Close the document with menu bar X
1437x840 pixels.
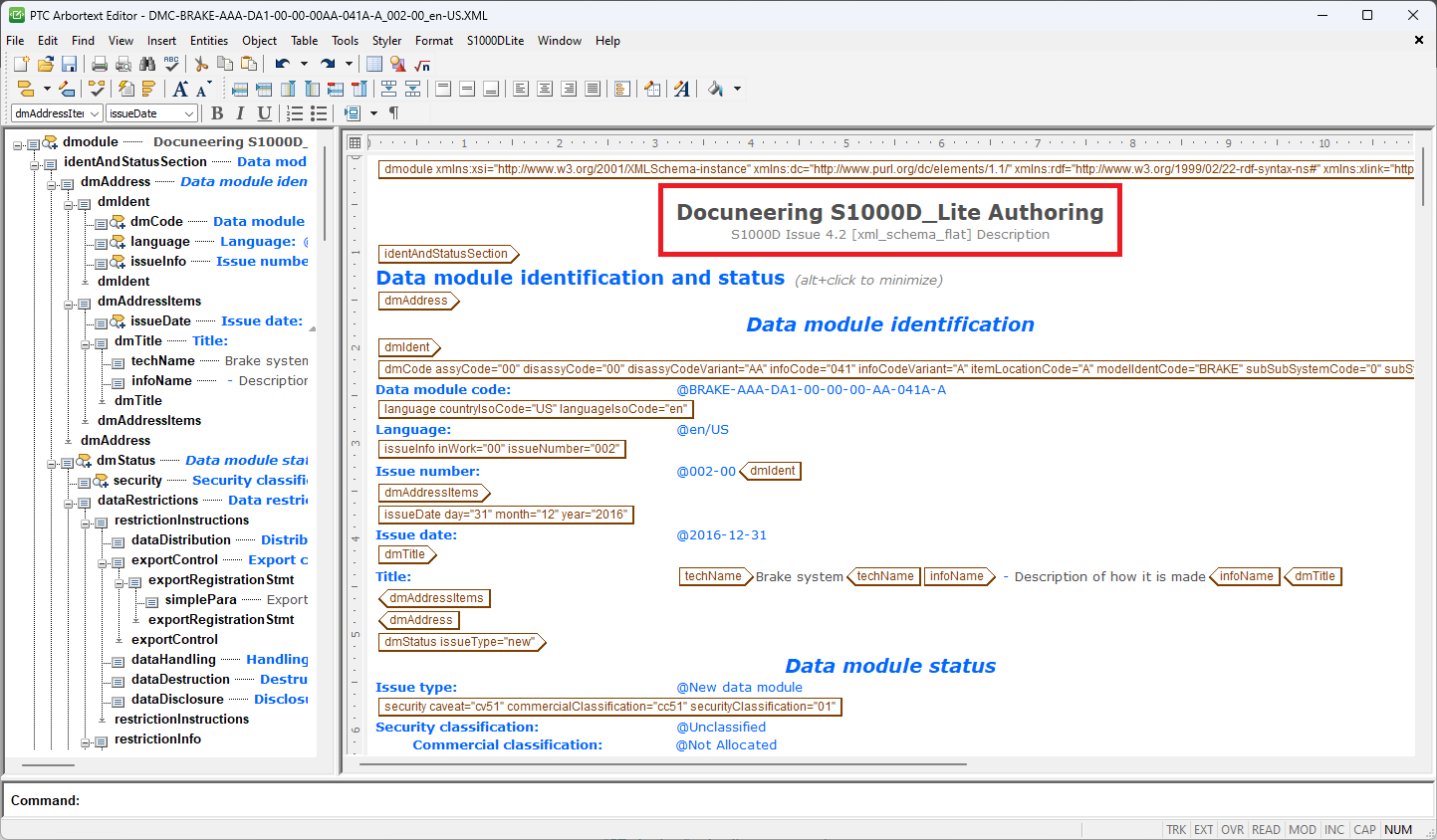coord(1419,41)
